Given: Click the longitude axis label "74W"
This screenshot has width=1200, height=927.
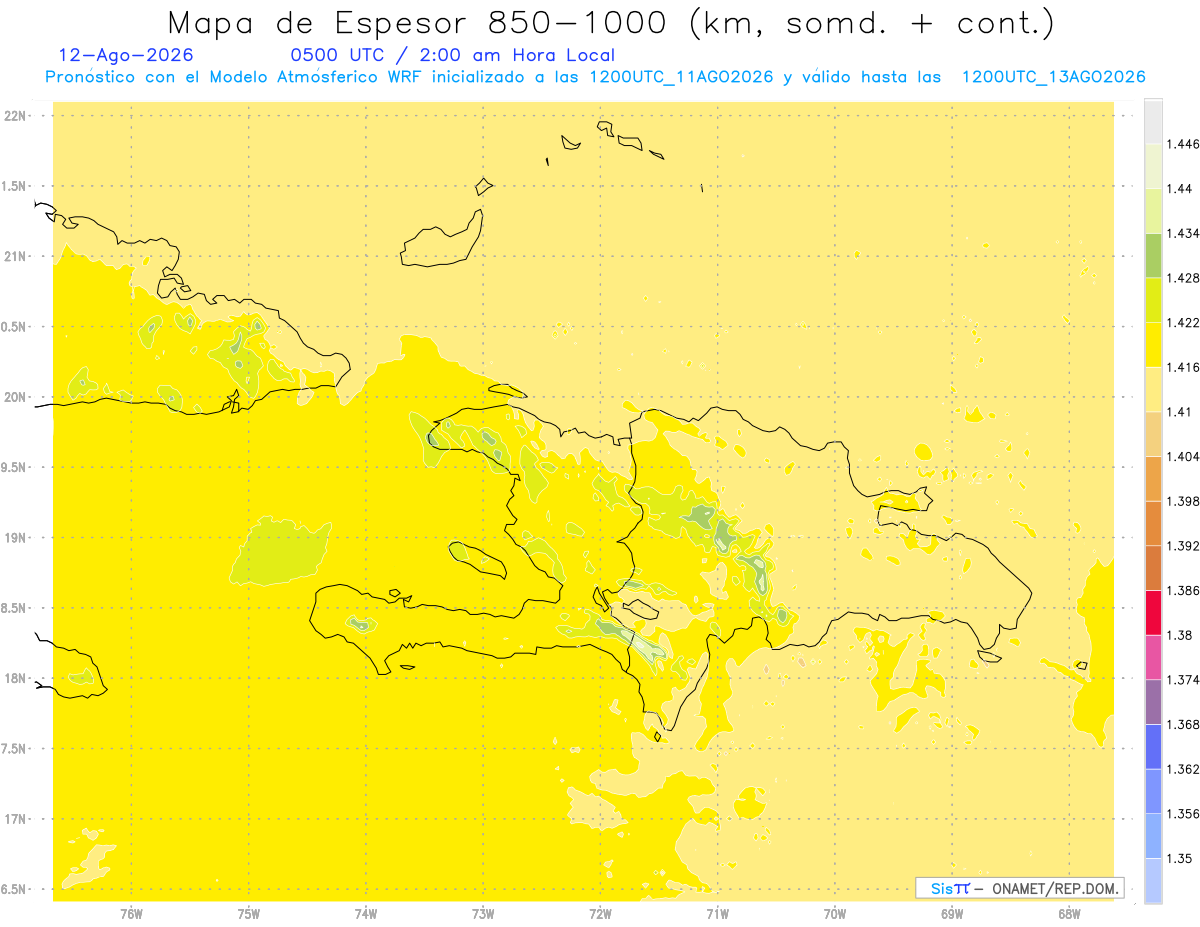Looking at the screenshot, I should (366, 914).
